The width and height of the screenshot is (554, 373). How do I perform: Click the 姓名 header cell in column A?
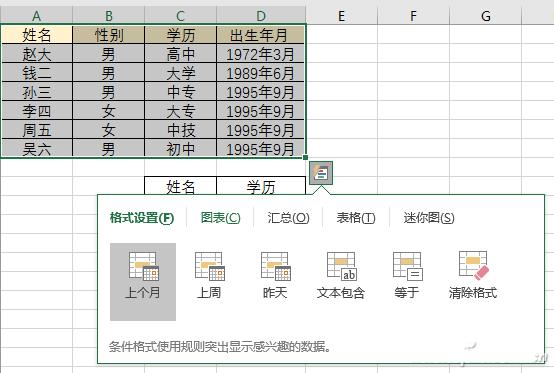[37, 35]
